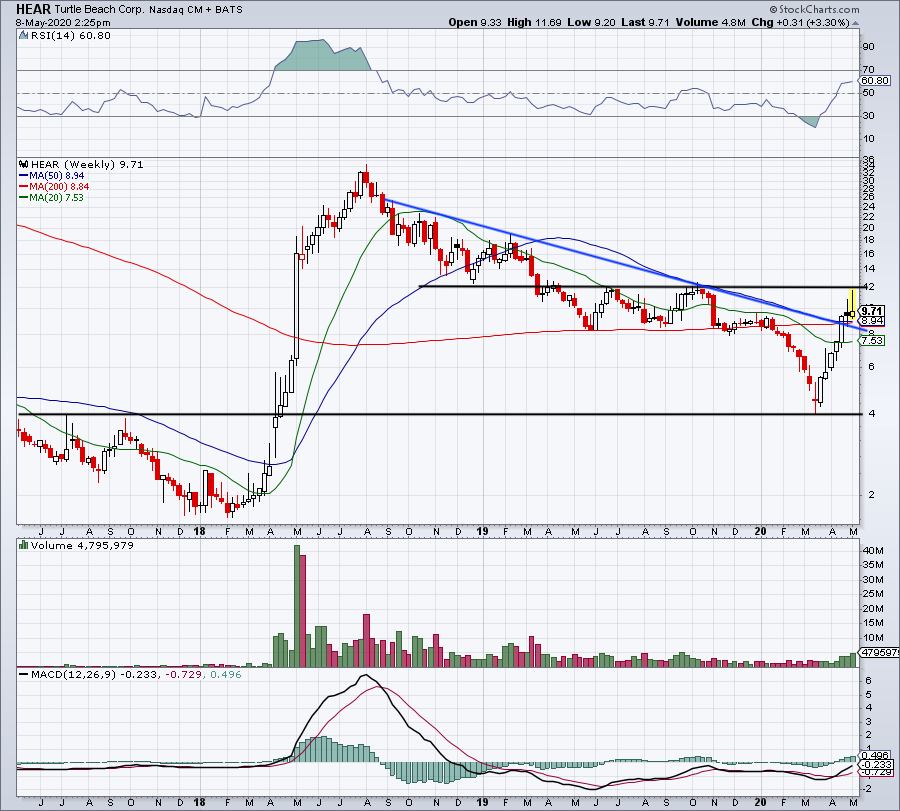The height and width of the screenshot is (811, 900).
Task: Click the yellow highlighted latest weekly candle
Action: (852, 304)
